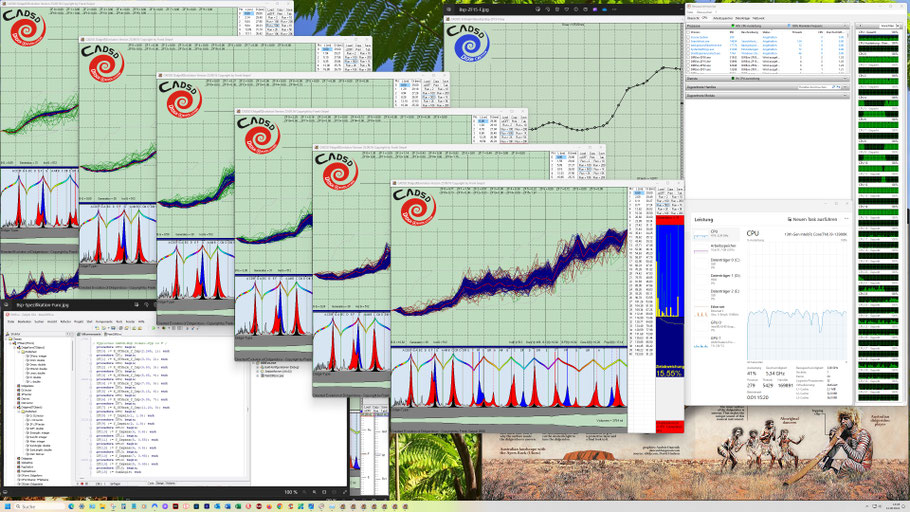Click fit-to-window icon in Bsp-Spezifikation viewer

[x=324, y=492]
